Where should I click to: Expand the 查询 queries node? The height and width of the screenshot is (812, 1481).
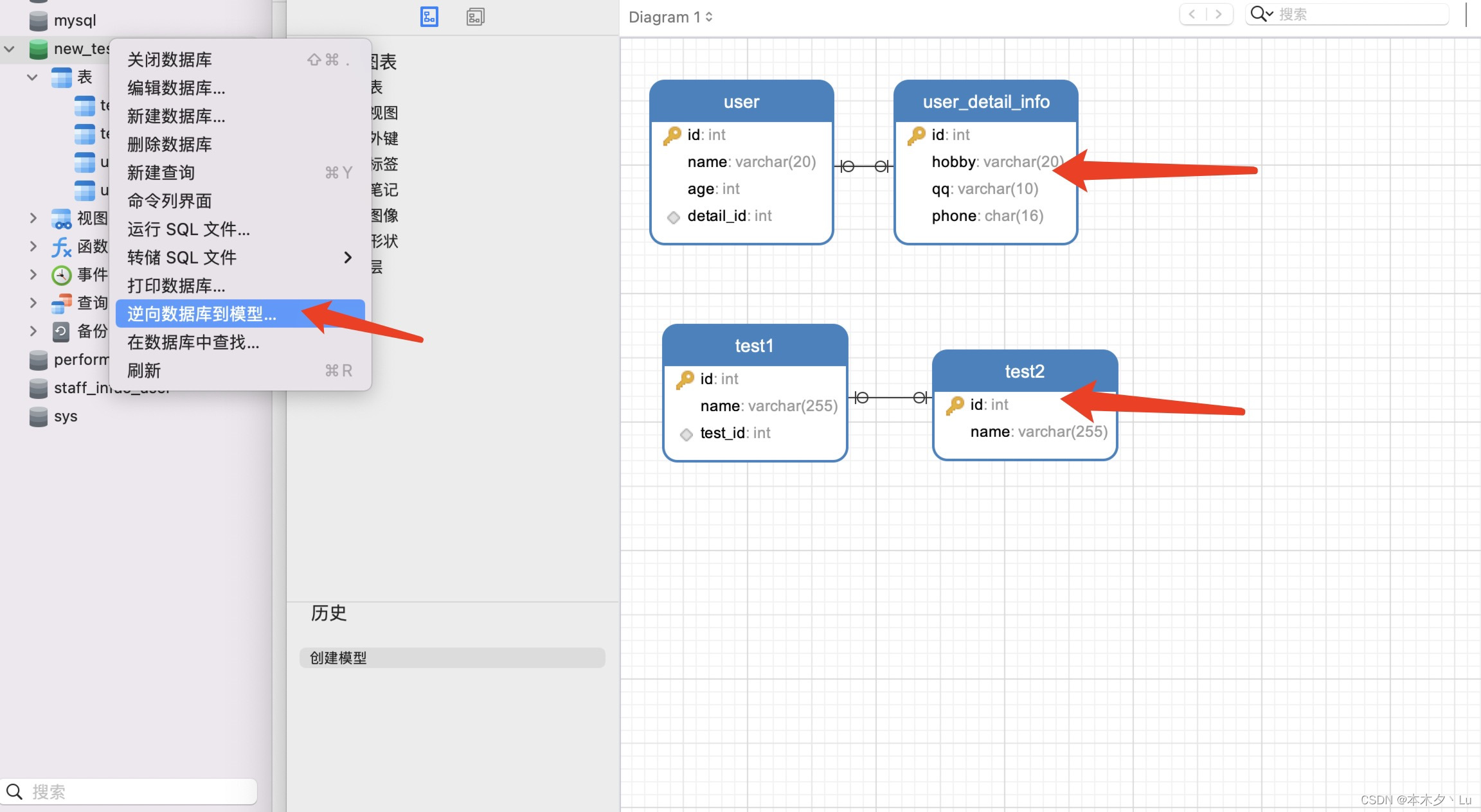[x=33, y=303]
